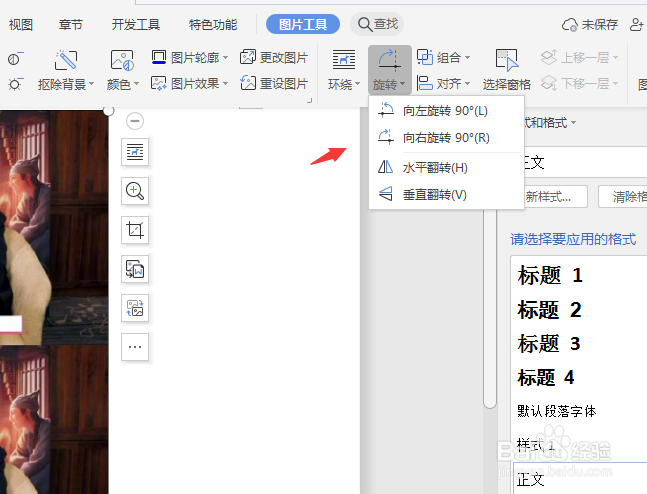Select 垂直翻转(V) menu item
Viewport: 647px width, 494px height.
click(446, 194)
